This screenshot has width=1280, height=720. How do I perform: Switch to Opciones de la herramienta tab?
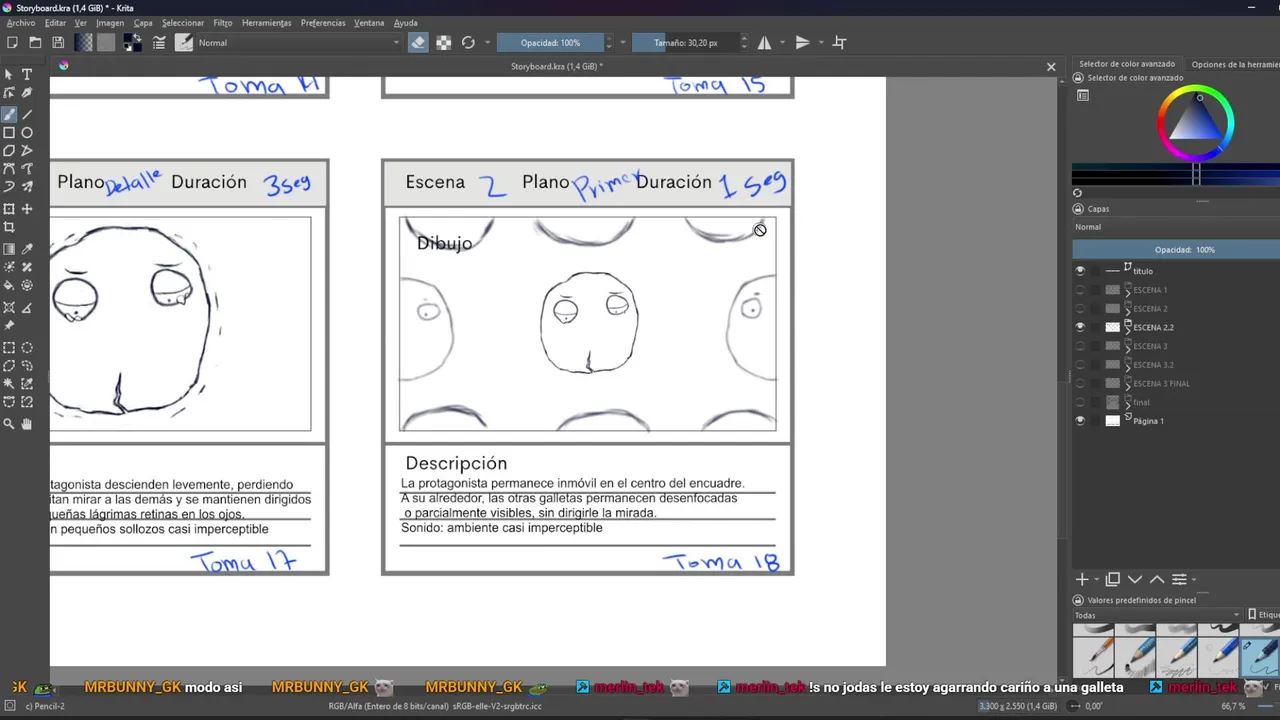pos(1236,64)
